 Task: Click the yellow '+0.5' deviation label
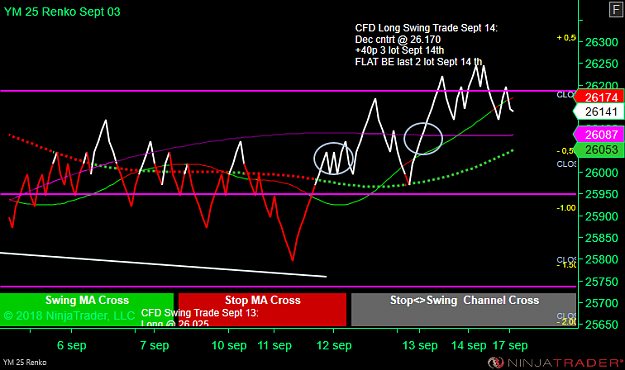(566, 38)
